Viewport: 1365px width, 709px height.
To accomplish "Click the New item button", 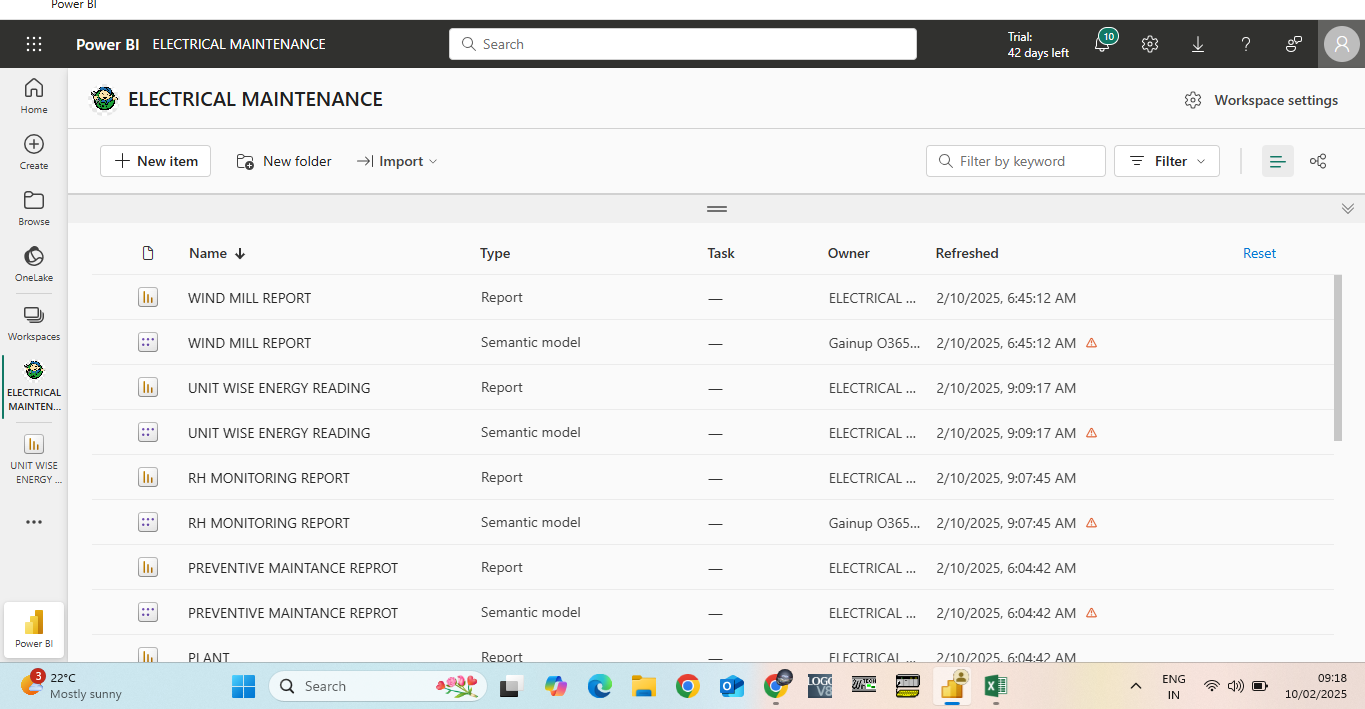I will coord(155,161).
